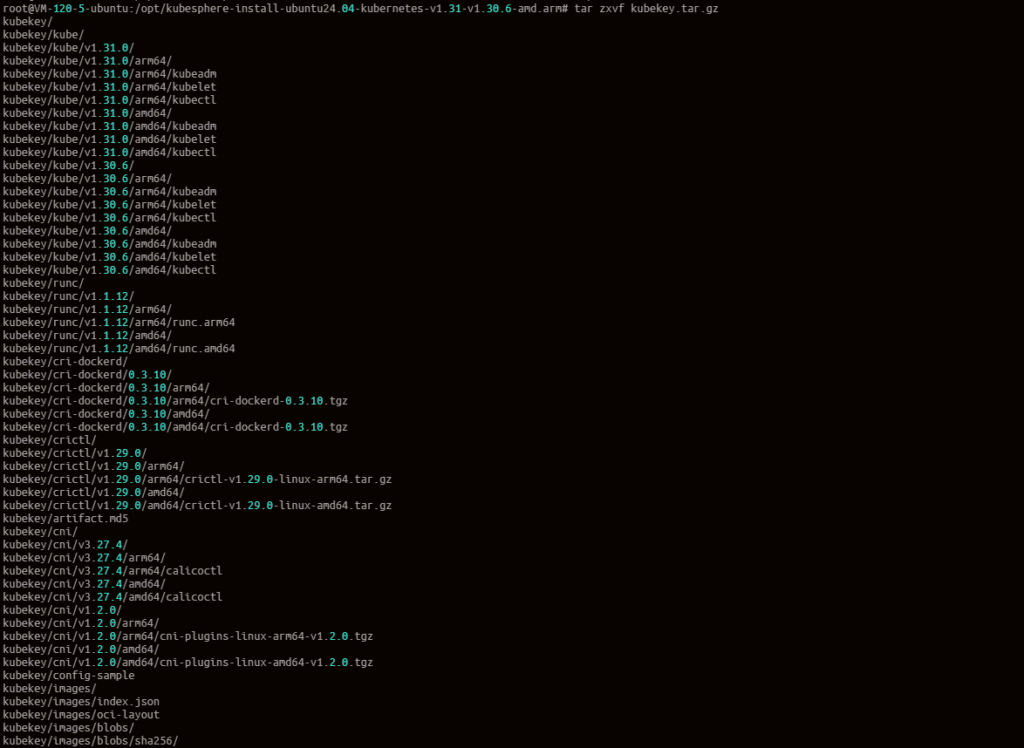Click the line kubekey/kube/v1.31.0/amd64/kubelet
1024x748 pixels.
tap(110, 139)
